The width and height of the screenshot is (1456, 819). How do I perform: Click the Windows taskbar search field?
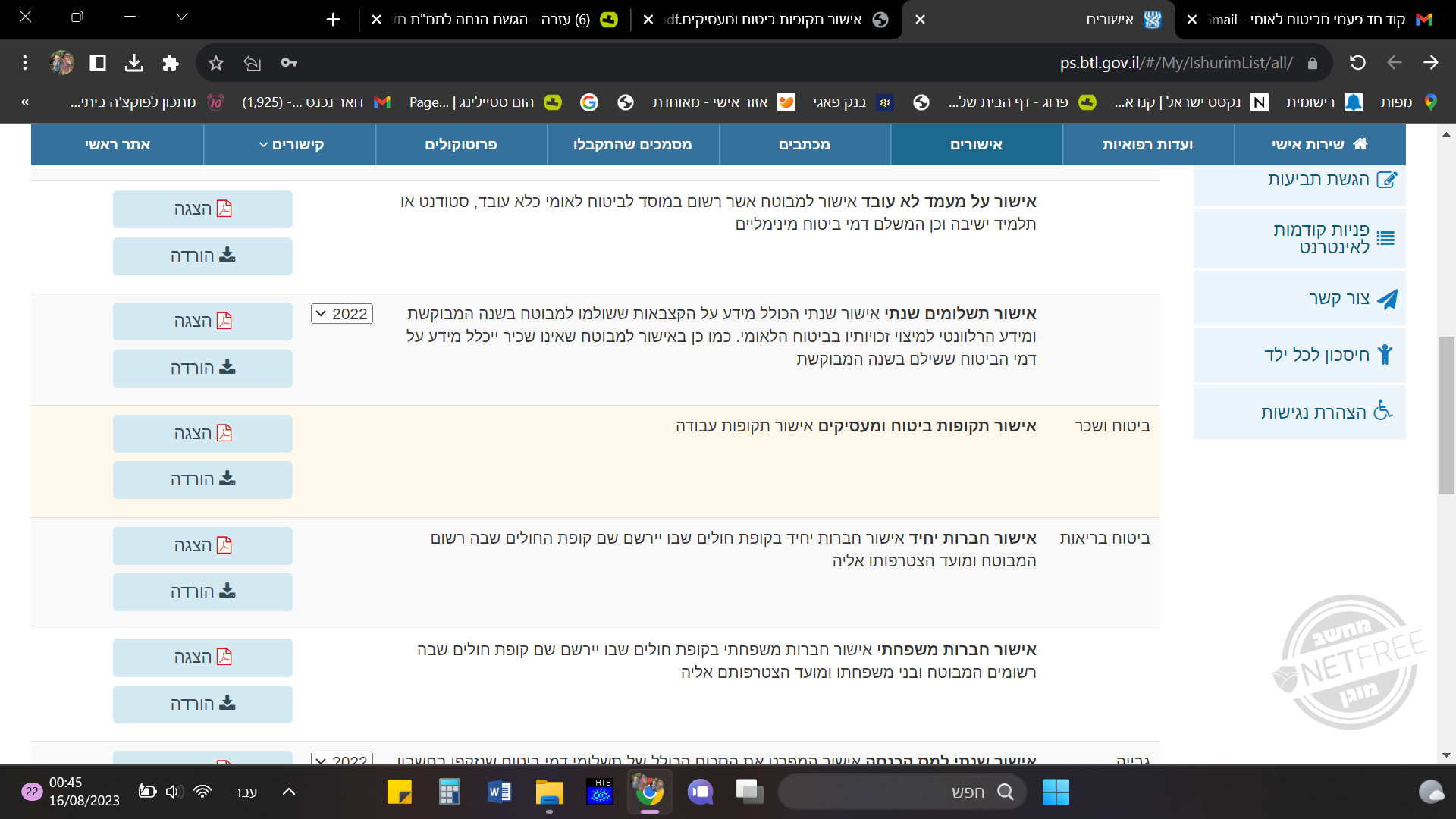[902, 792]
